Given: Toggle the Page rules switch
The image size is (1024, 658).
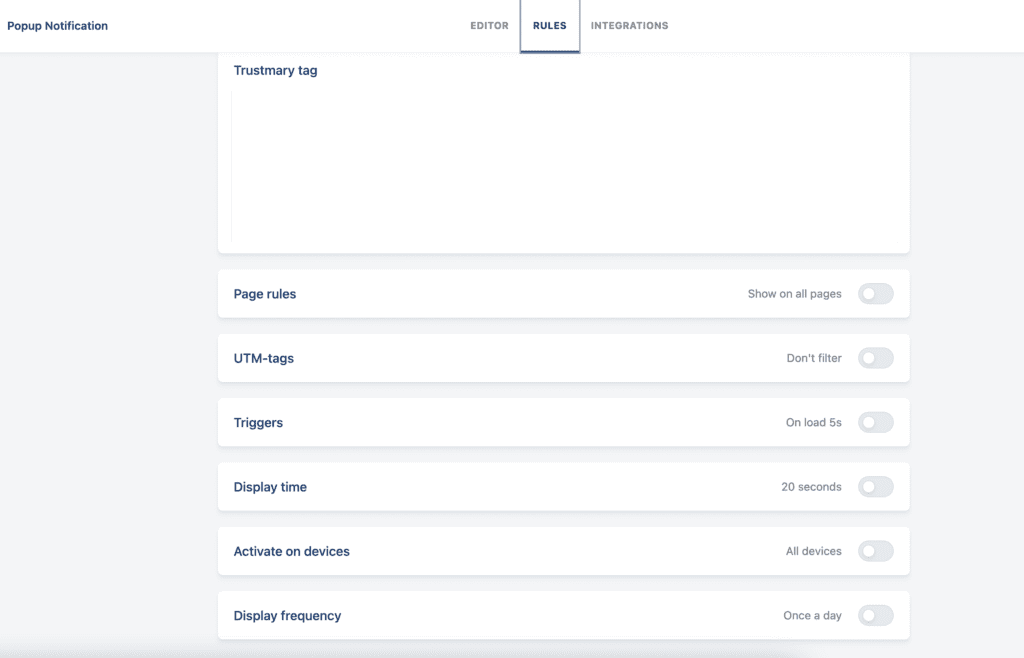Looking at the screenshot, I should 876,294.
